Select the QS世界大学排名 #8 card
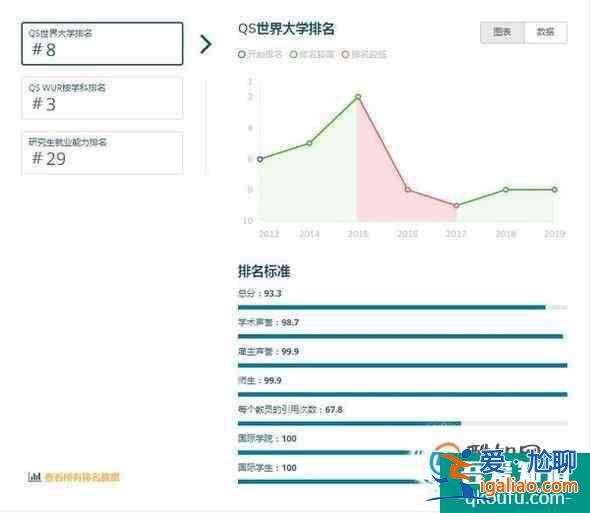The width and height of the screenshot is (590, 513). (x=102, y=44)
